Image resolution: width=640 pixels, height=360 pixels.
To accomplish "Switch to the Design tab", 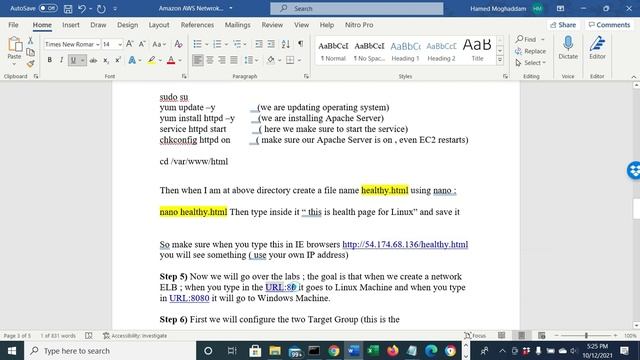I will click(x=127, y=25).
